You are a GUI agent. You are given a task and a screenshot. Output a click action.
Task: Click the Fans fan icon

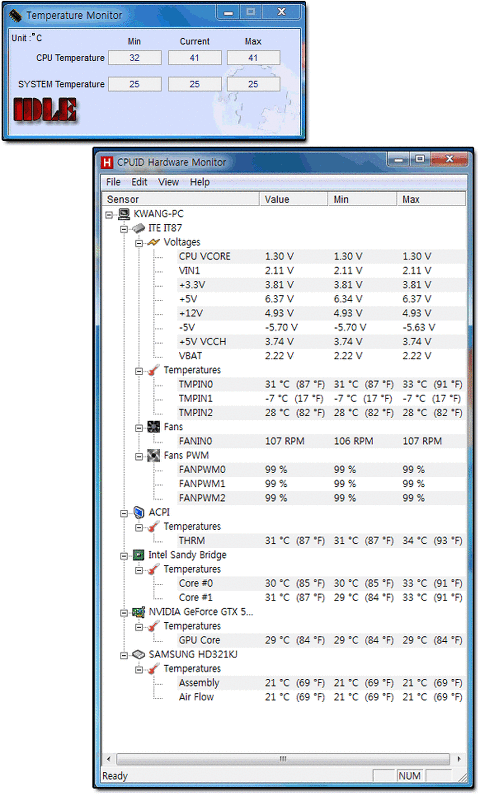pos(154,427)
